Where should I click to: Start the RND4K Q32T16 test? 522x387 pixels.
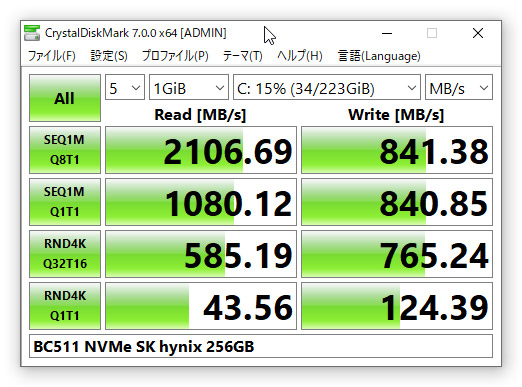point(65,254)
